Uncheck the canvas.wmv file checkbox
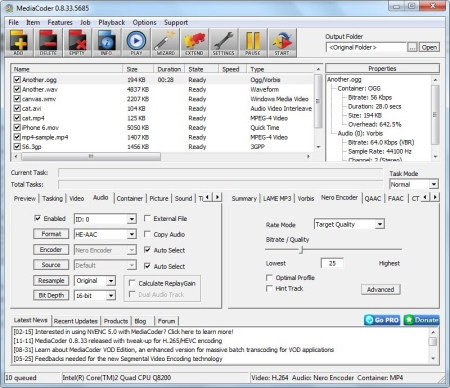This screenshot has height=388, width=450. pyautogui.click(x=17, y=99)
